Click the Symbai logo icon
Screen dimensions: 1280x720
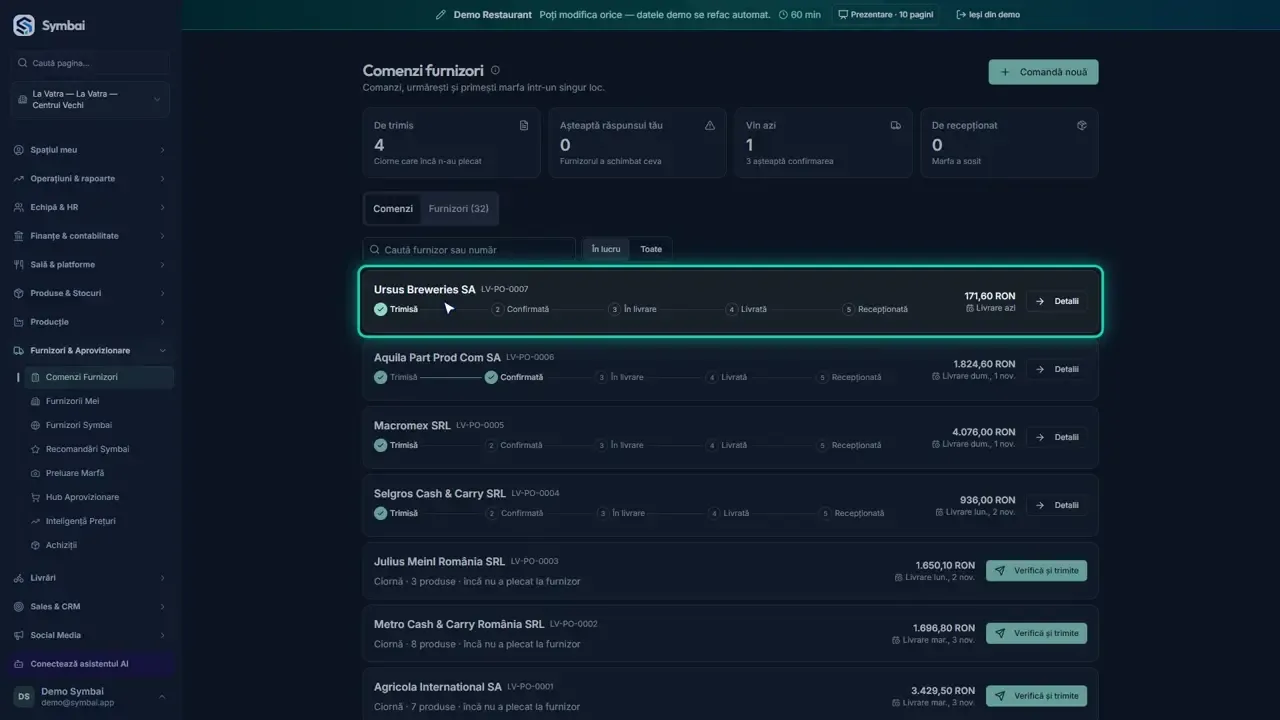(23, 26)
